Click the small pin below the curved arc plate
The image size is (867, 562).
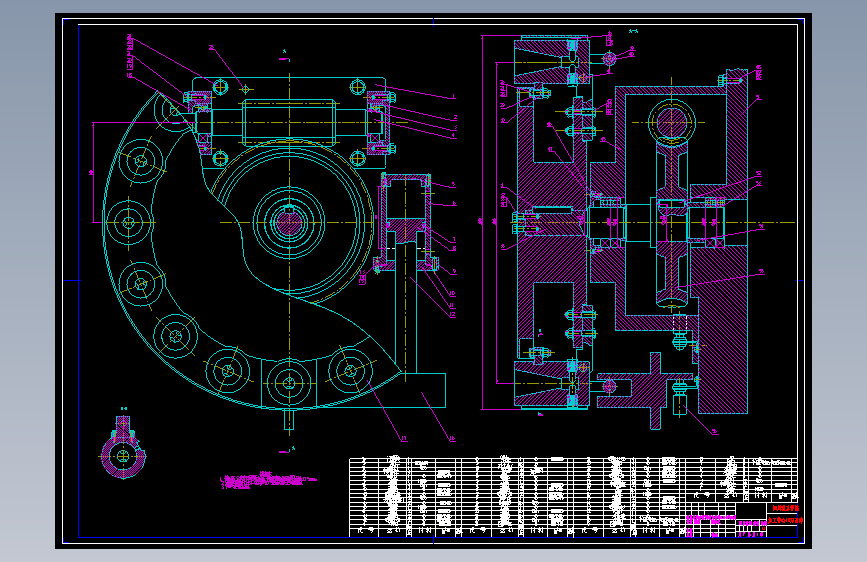point(289,419)
